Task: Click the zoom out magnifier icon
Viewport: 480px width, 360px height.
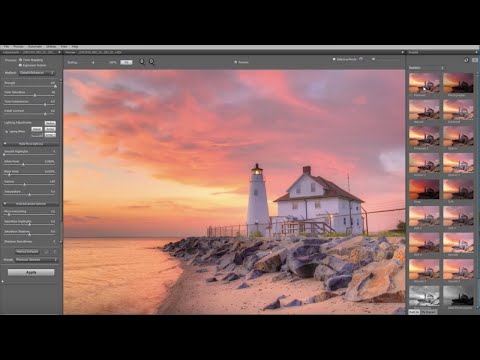Action: (x=142, y=62)
